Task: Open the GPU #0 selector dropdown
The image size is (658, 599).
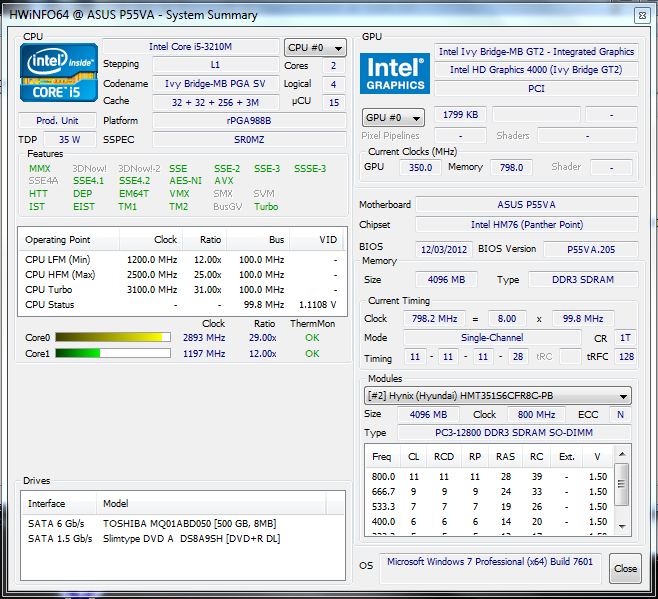Action: (393, 118)
